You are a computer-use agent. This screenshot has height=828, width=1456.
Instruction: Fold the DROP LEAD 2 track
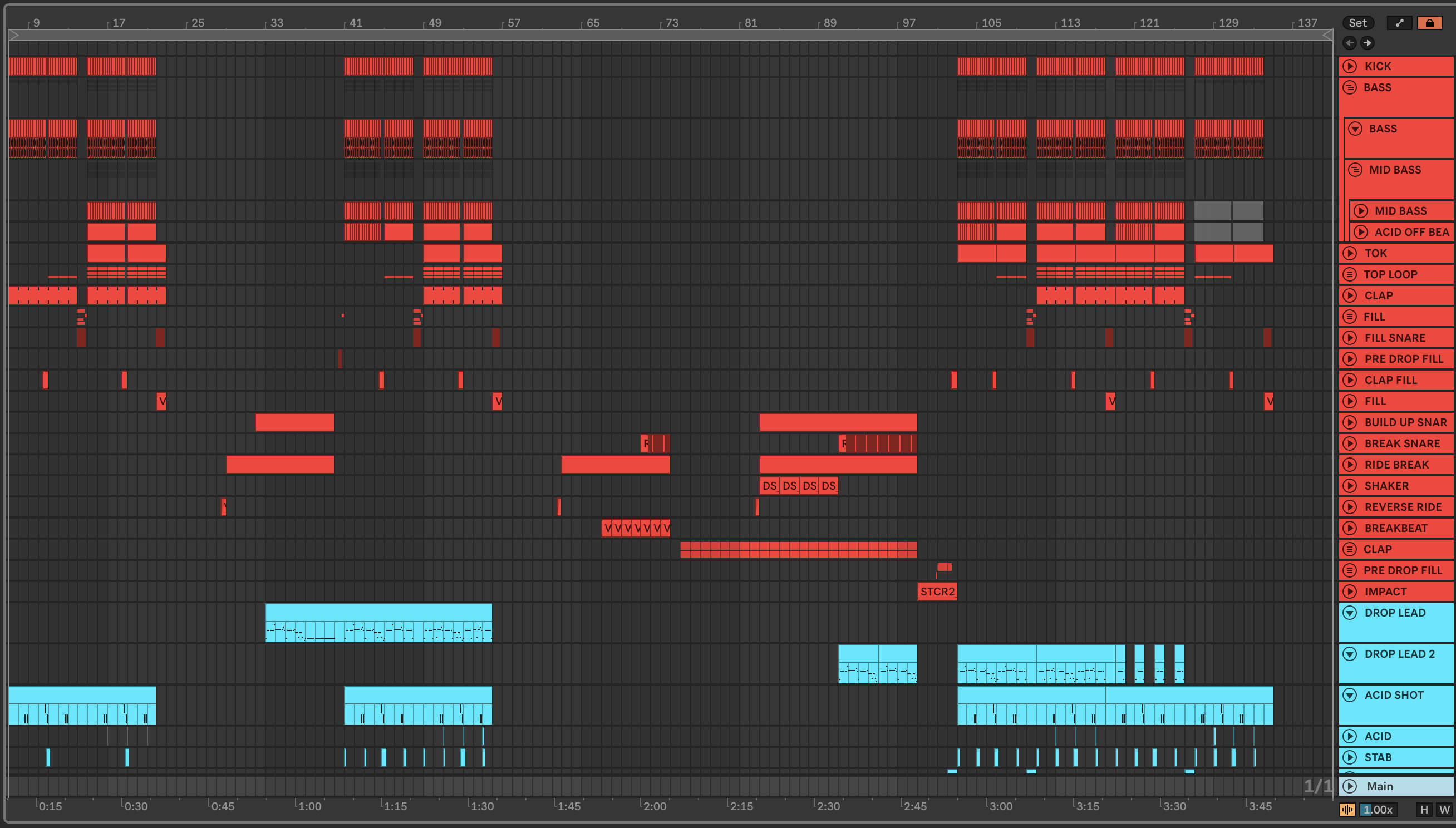click(x=1350, y=654)
